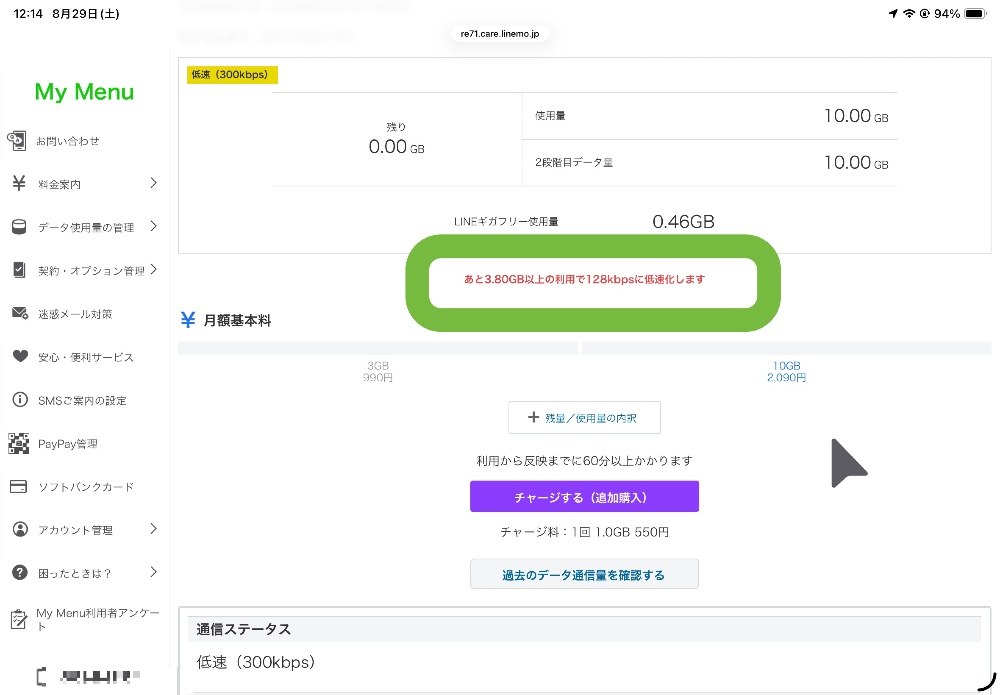Screen dimensions: 1000x695
Task: Click the yen icon beside 料金案内
Action: tap(19, 184)
